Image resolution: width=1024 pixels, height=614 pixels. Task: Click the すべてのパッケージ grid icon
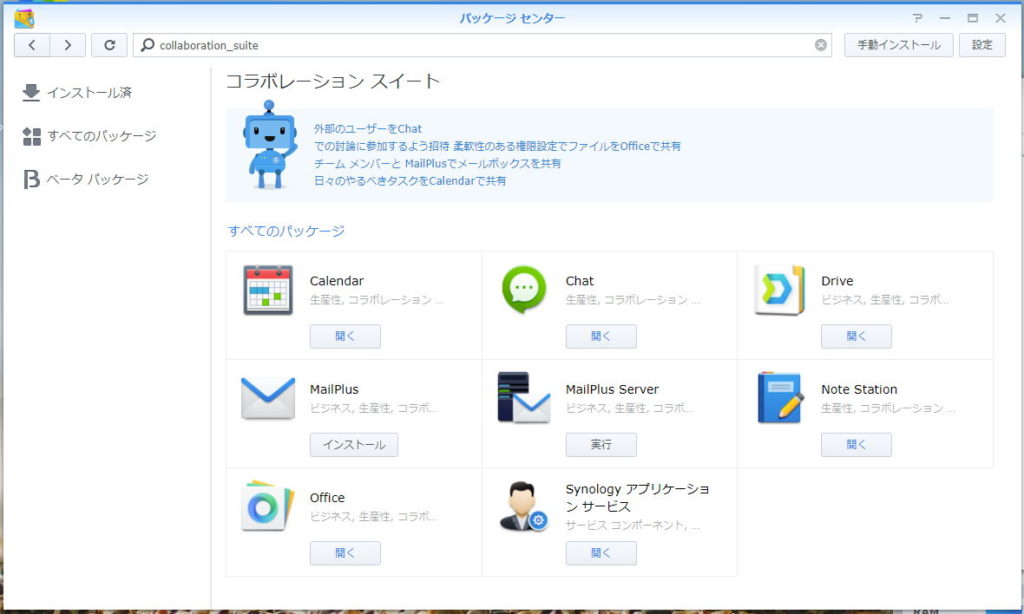click(x=31, y=136)
